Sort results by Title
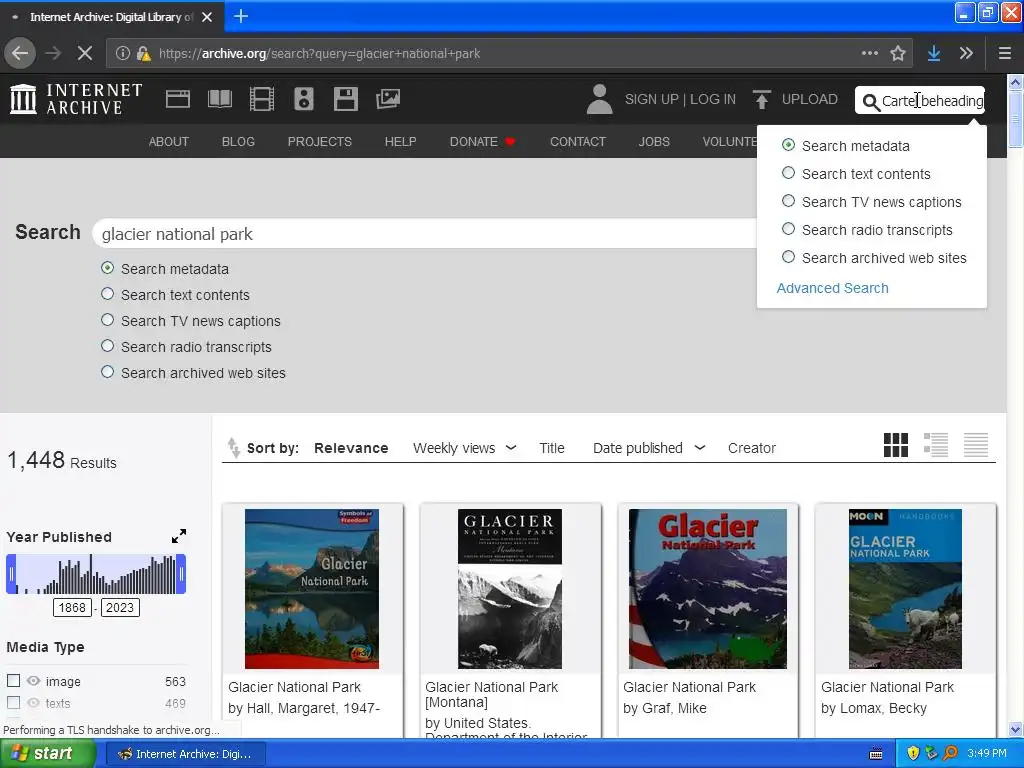This screenshot has height=768, width=1024. point(552,448)
